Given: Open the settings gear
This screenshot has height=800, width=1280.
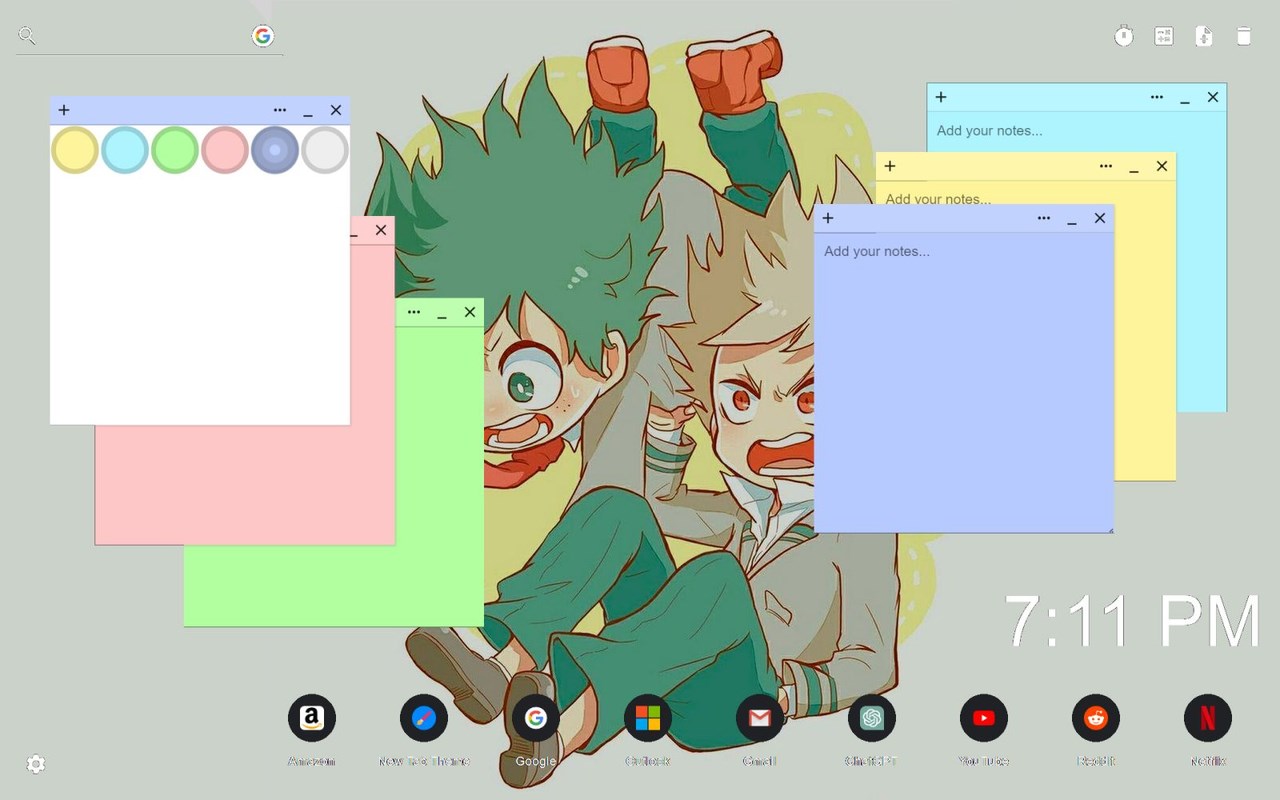Looking at the screenshot, I should pyautogui.click(x=36, y=764).
